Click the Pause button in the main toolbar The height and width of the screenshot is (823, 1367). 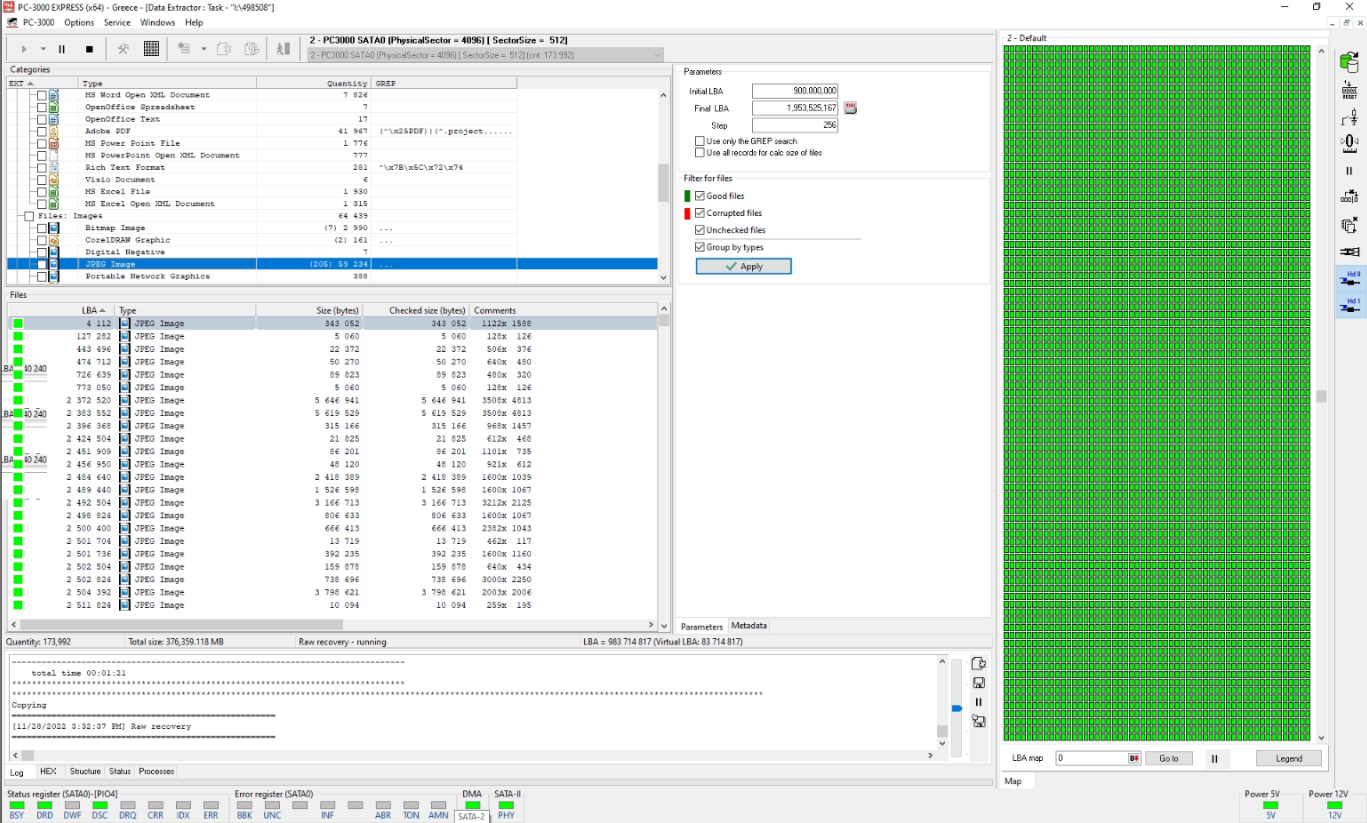[x=62, y=49]
